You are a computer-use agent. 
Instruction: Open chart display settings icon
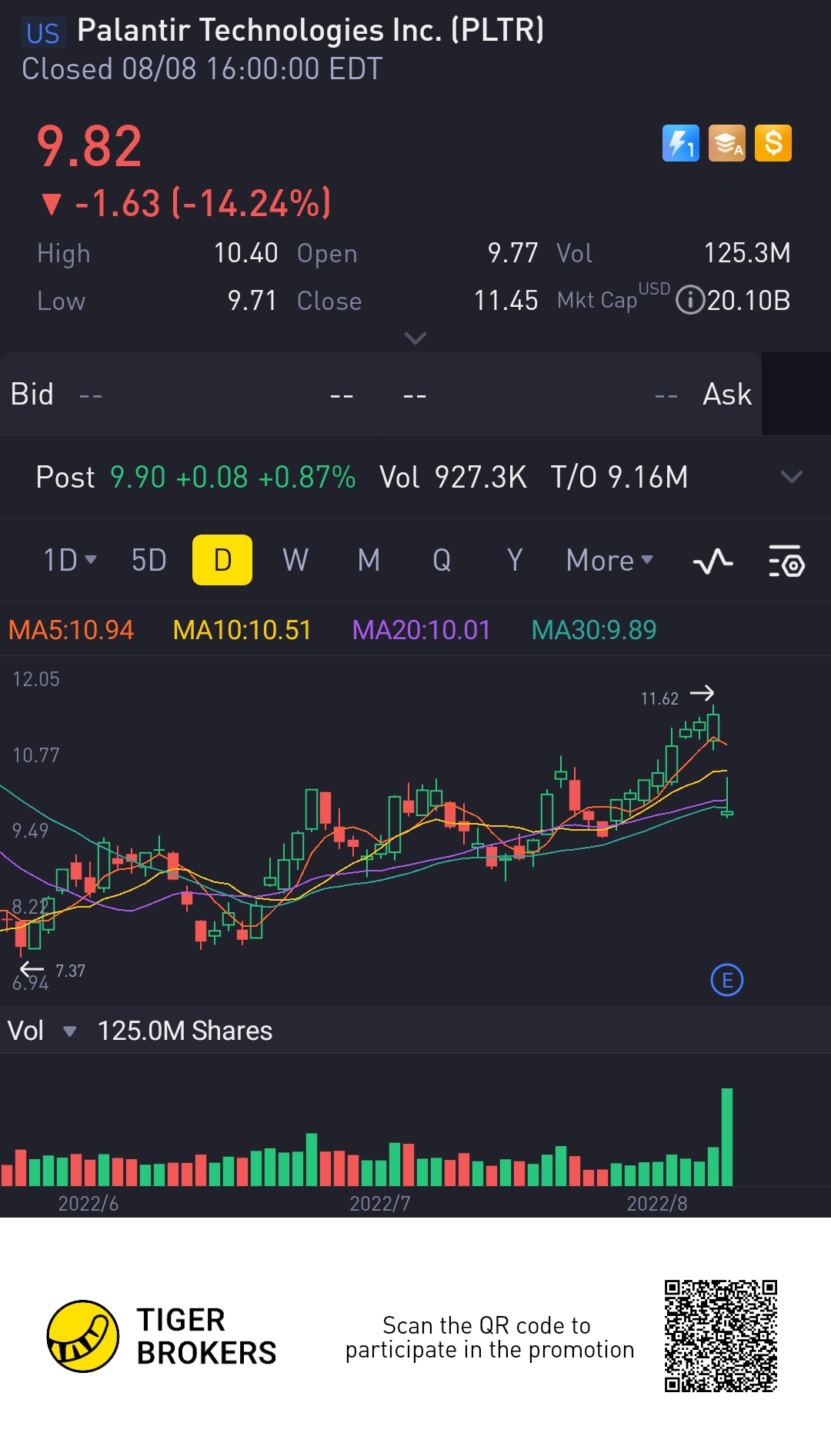pyautogui.click(x=786, y=561)
